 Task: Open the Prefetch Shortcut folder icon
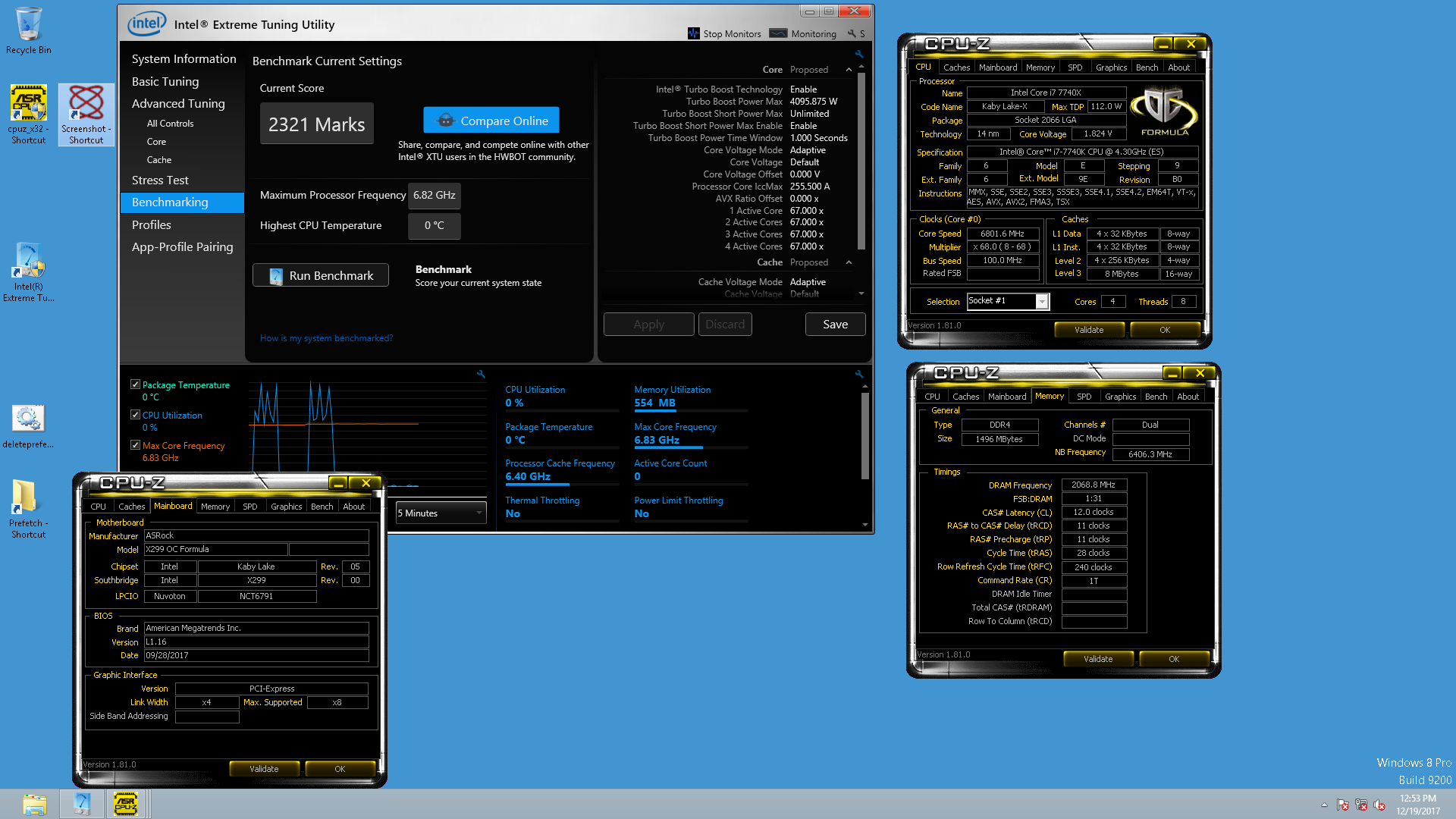point(28,509)
